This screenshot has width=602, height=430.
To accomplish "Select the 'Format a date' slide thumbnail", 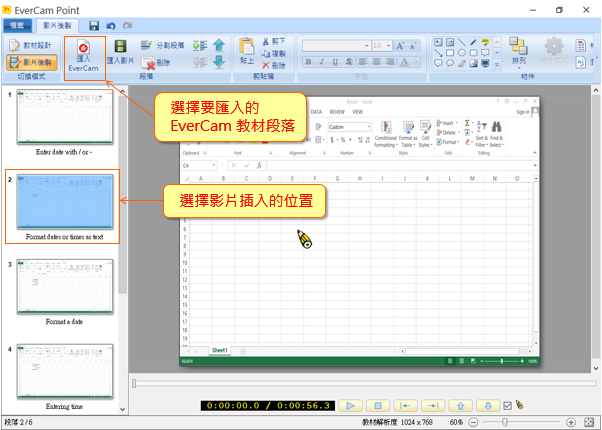I will [64, 287].
